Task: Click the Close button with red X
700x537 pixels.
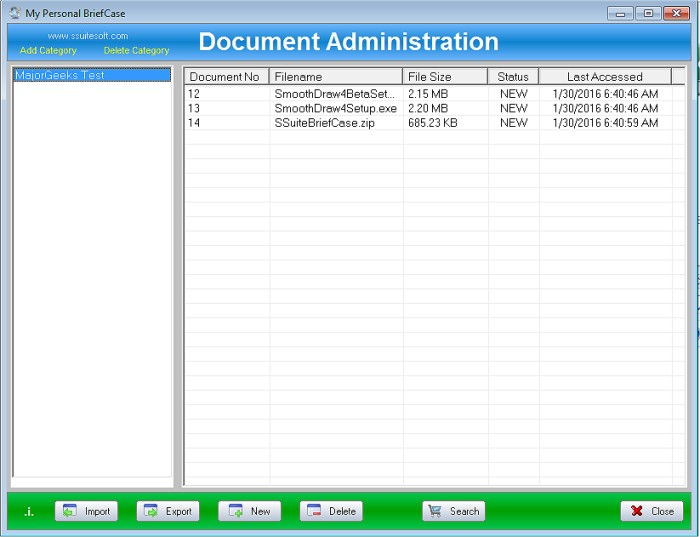Action: pyautogui.click(x=652, y=511)
